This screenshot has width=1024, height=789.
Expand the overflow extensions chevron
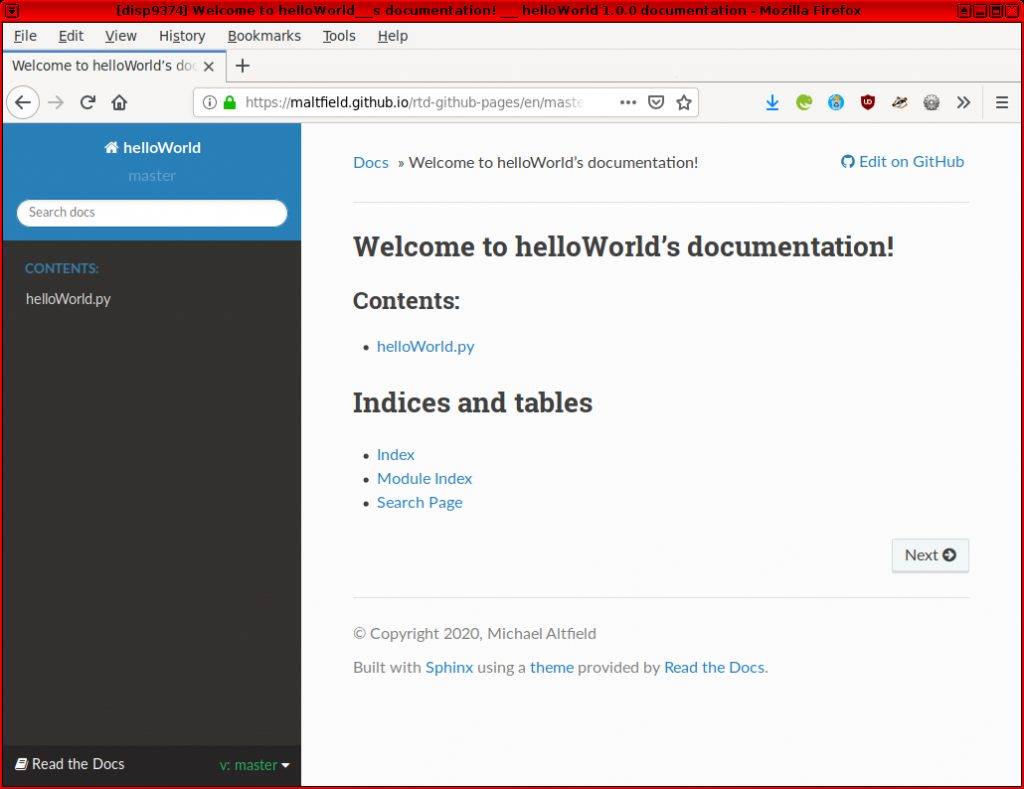(963, 102)
